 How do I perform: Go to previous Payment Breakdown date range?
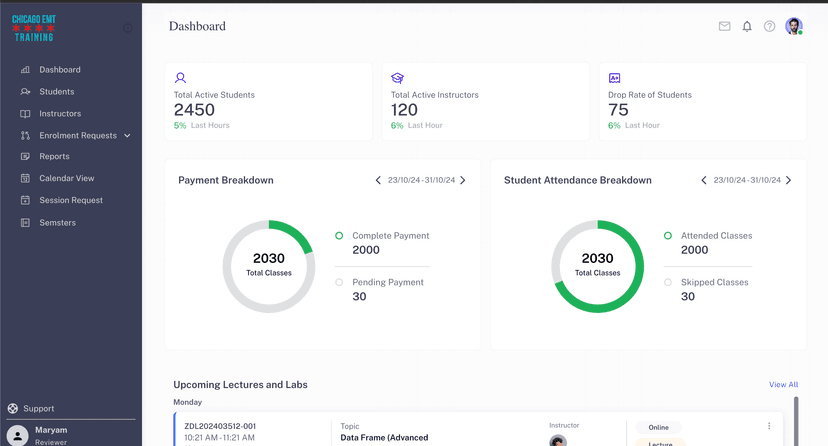(x=378, y=180)
